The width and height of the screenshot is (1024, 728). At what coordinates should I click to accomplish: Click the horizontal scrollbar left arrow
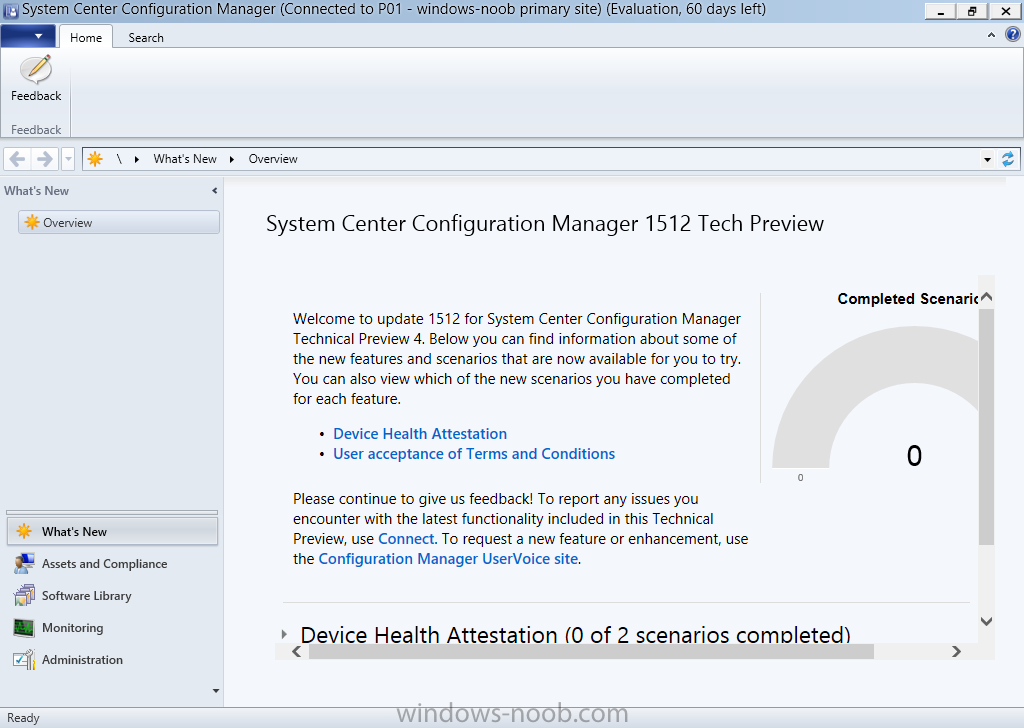click(296, 652)
